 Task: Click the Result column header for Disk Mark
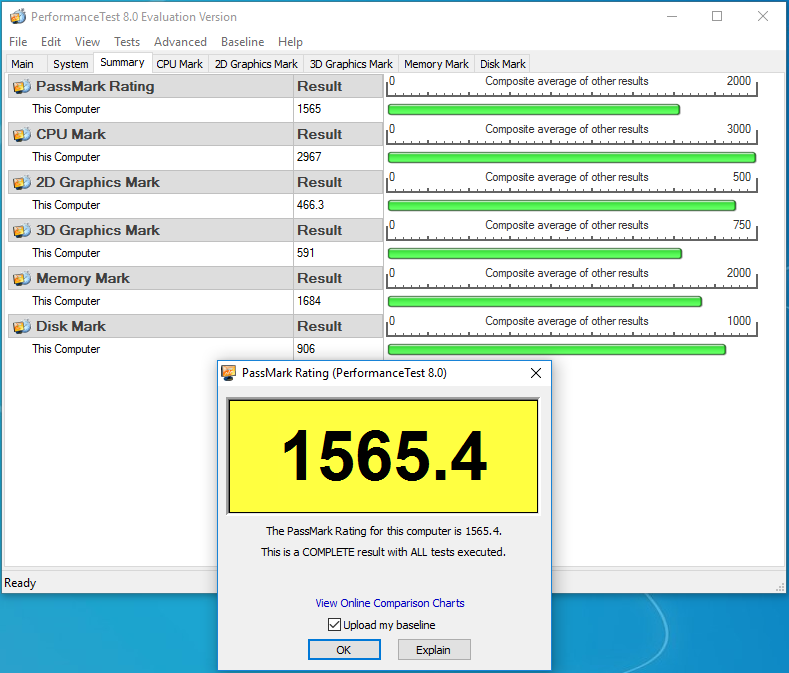[x=320, y=326]
